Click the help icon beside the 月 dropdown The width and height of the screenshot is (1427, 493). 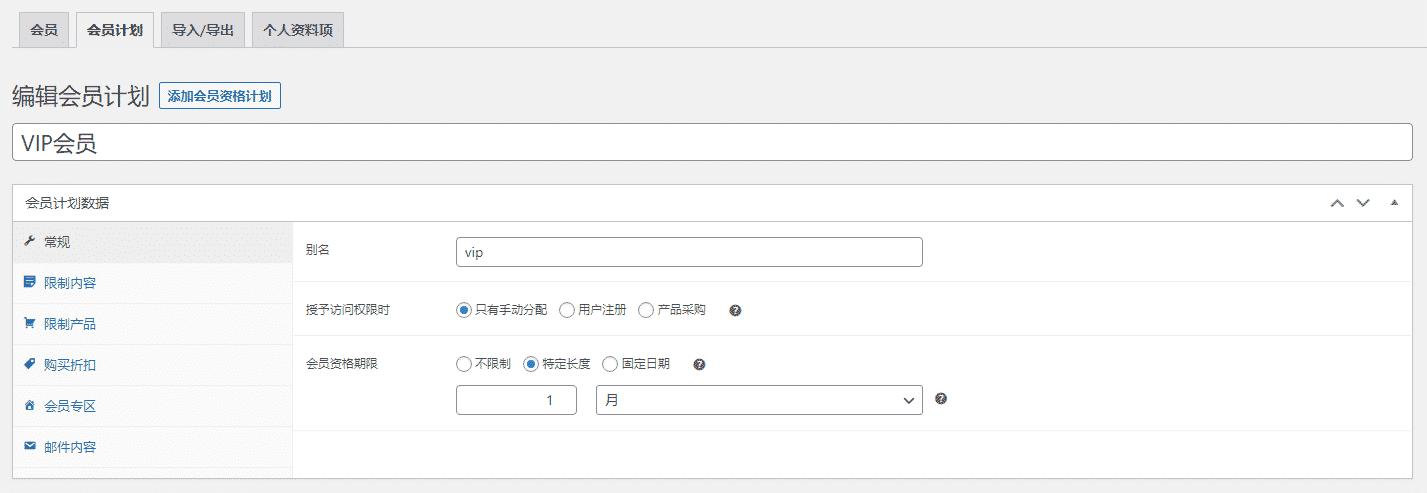(941, 399)
